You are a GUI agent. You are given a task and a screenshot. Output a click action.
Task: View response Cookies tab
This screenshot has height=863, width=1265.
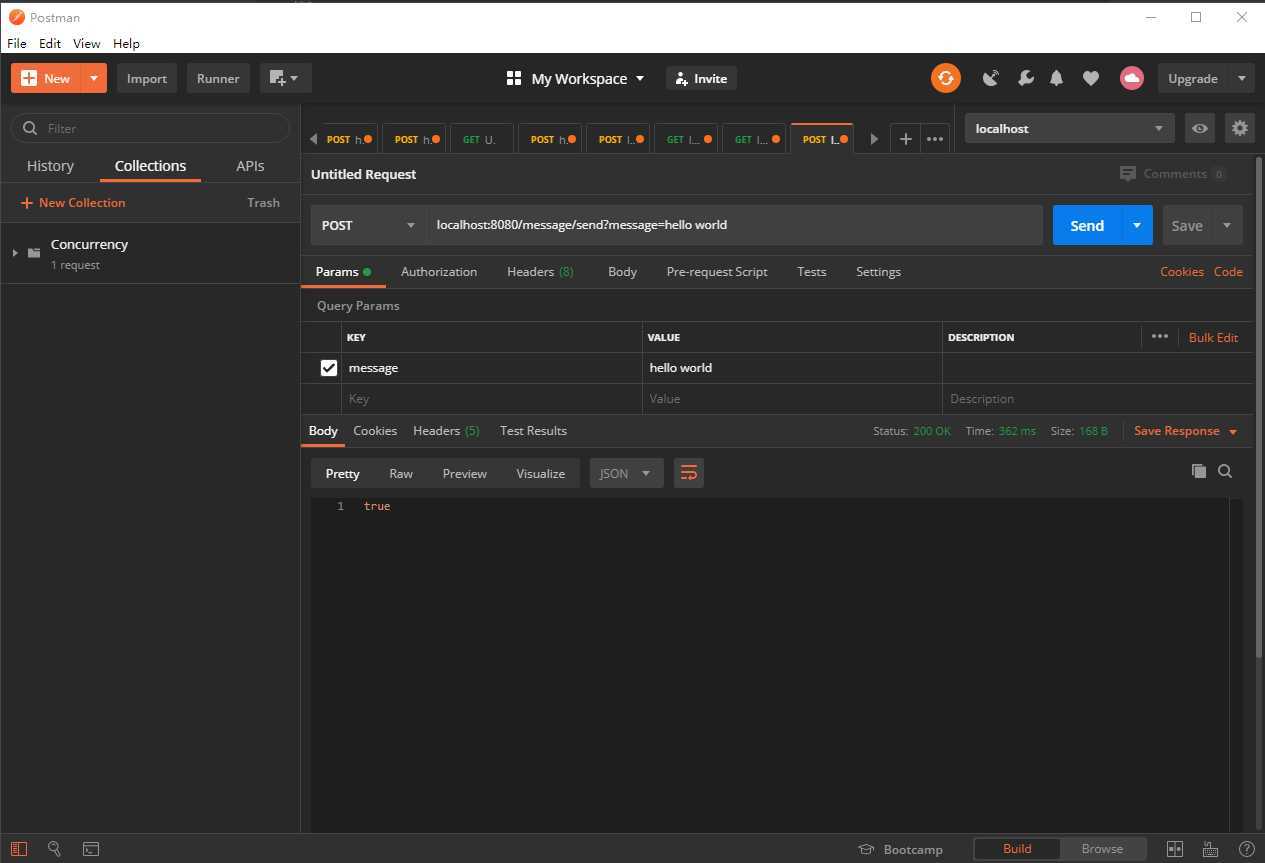click(x=375, y=431)
